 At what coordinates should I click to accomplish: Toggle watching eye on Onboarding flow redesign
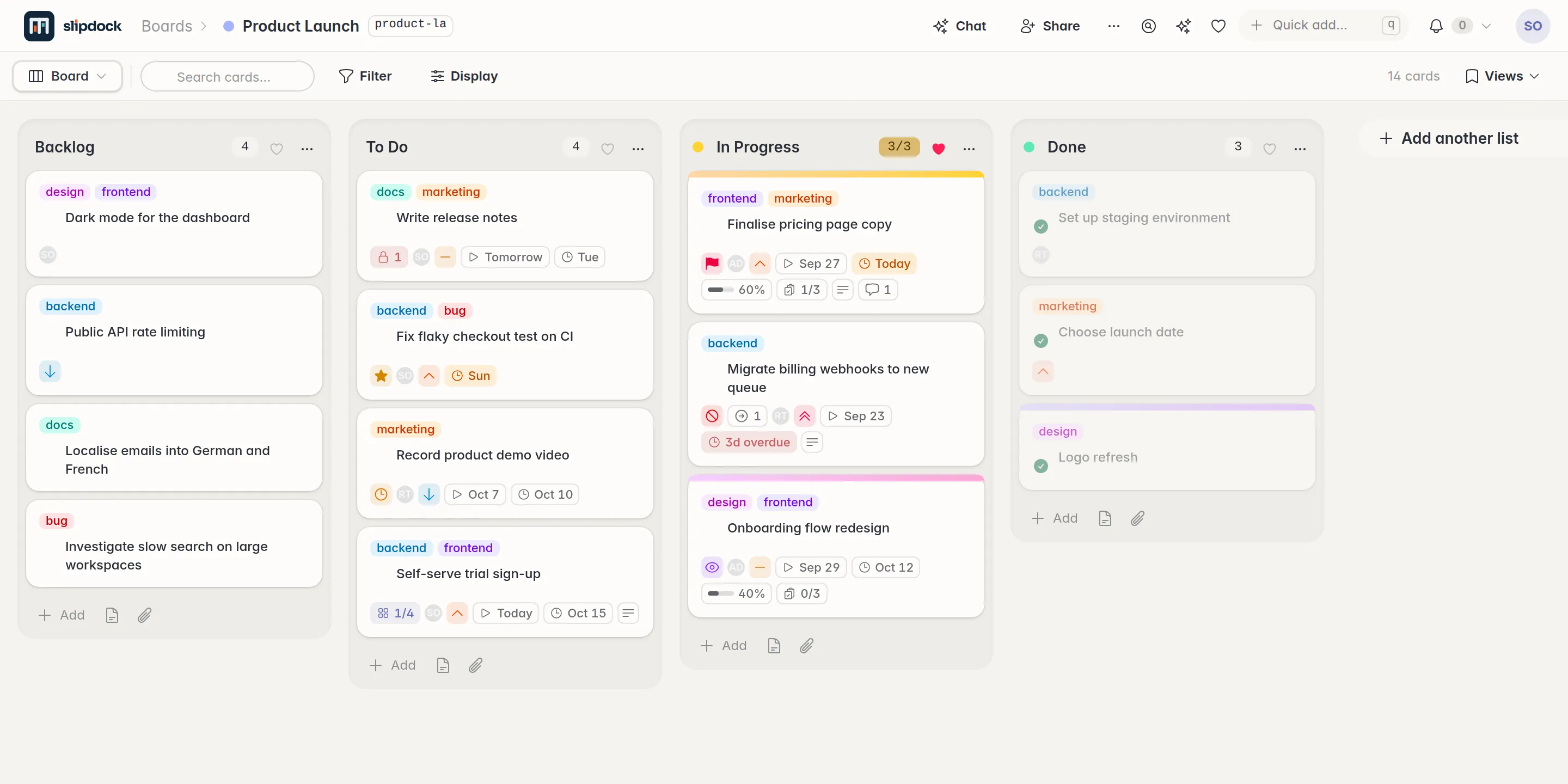[x=712, y=567]
